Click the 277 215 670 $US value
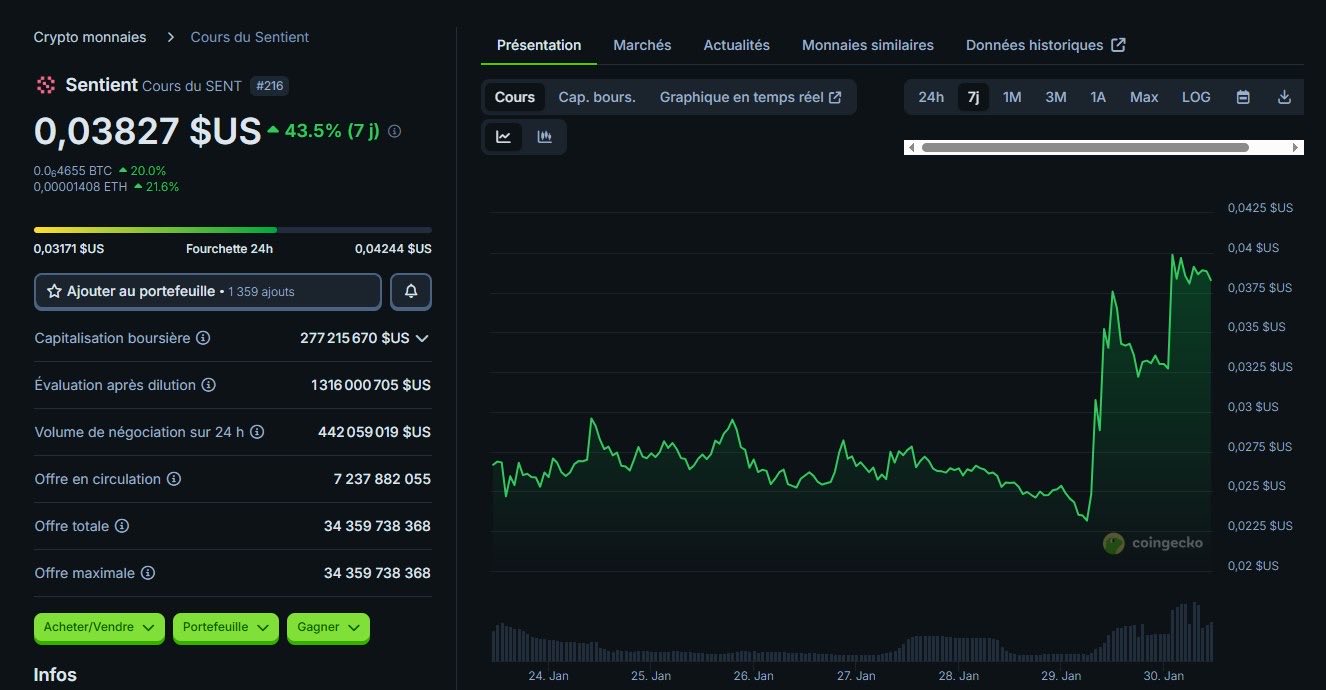The width and height of the screenshot is (1326, 690). (x=354, y=338)
